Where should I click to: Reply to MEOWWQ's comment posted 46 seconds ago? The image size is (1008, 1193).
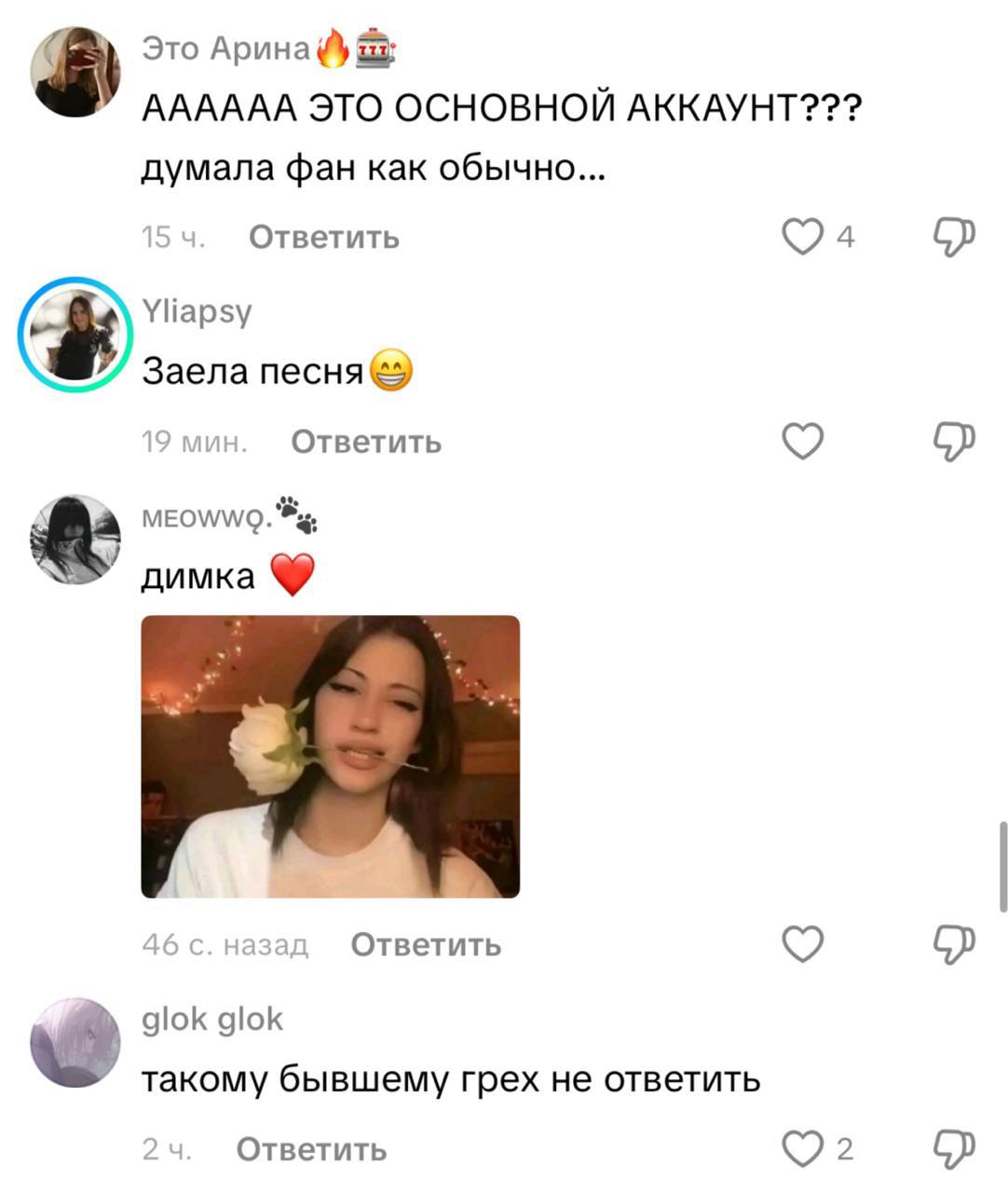pyautogui.click(x=426, y=944)
